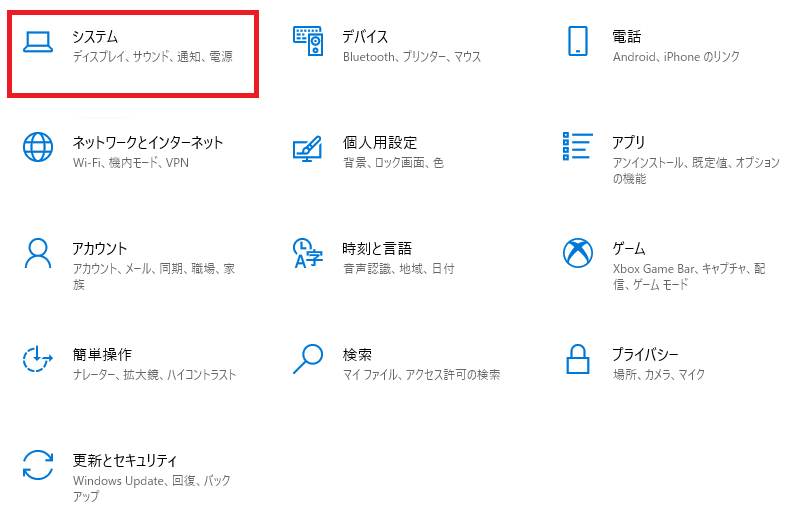Click the text 場所、カメラ、マイク

659,375
